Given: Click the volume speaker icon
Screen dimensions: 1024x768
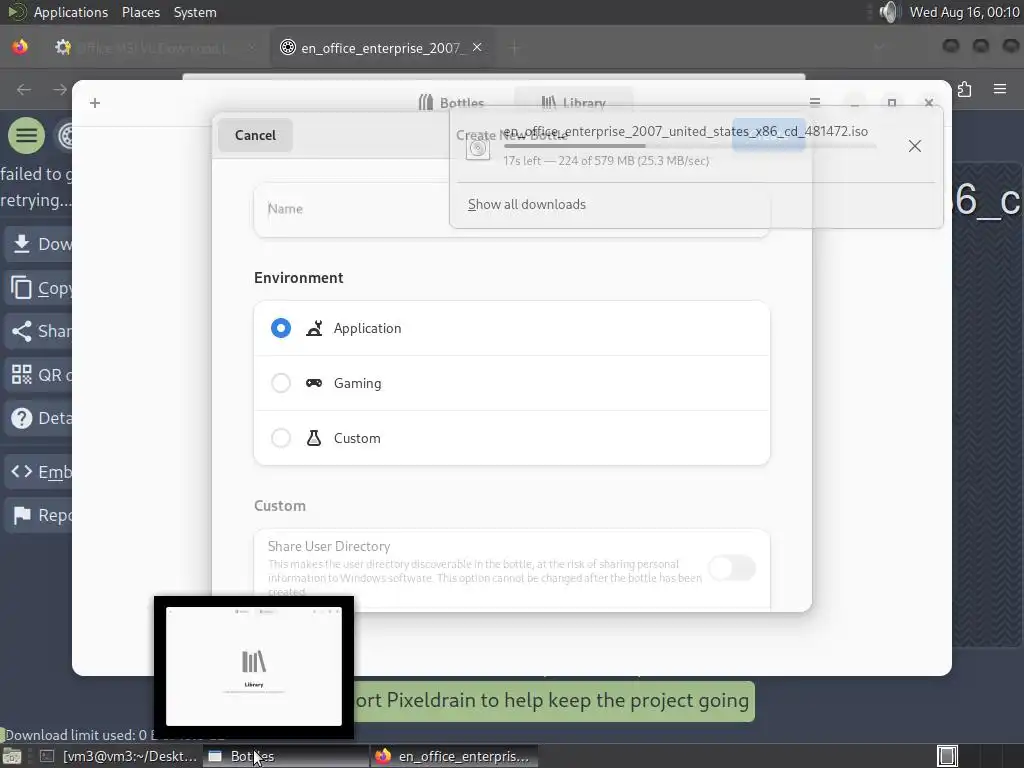Looking at the screenshot, I should (x=889, y=12).
